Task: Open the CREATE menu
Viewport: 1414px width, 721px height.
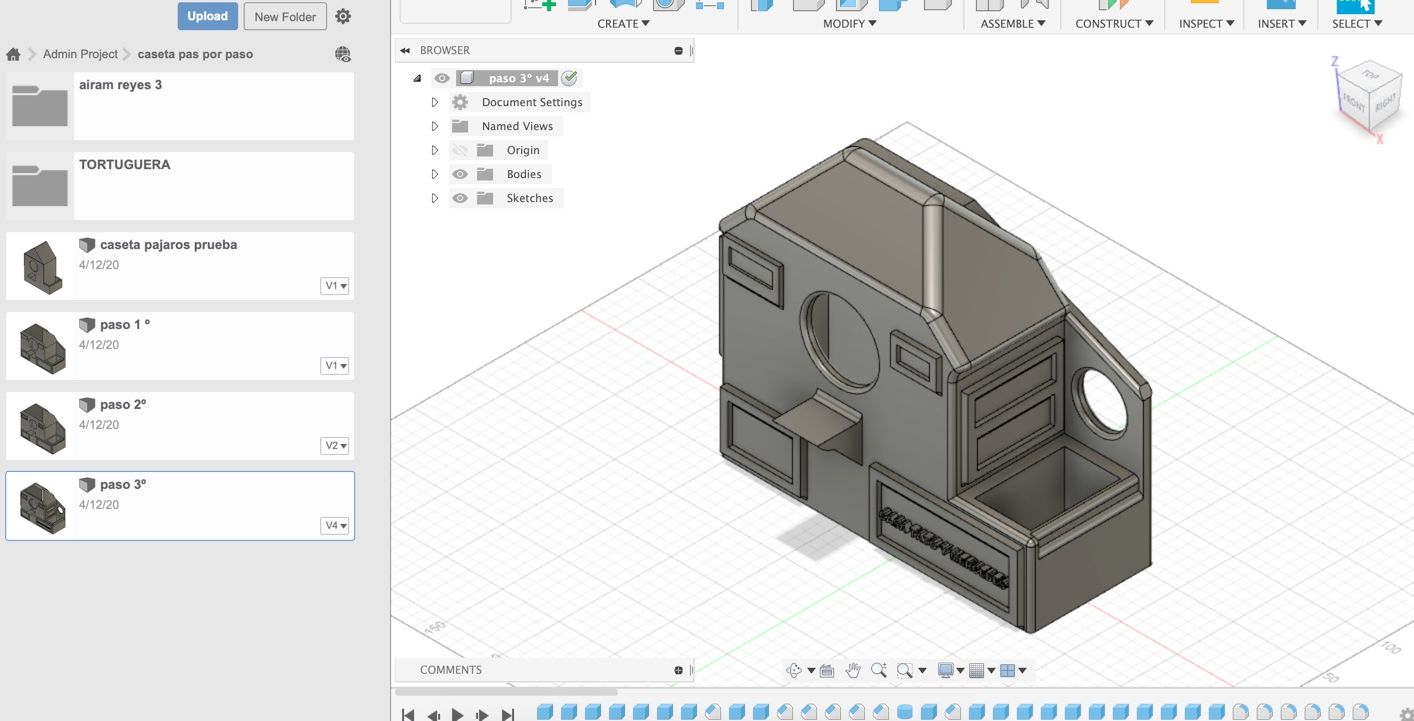Action: click(623, 23)
